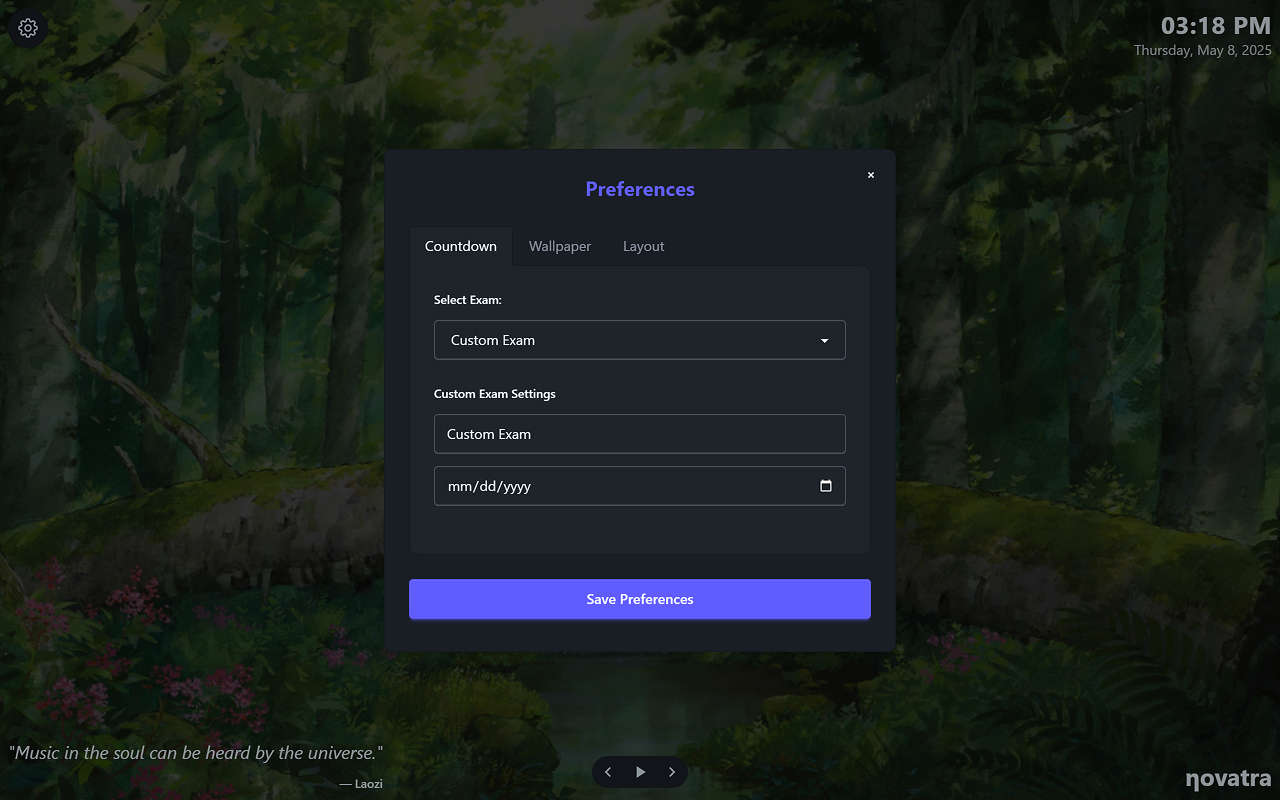Click the Preferences heading
The width and height of the screenshot is (1280, 800).
click(x=640, y=189)
